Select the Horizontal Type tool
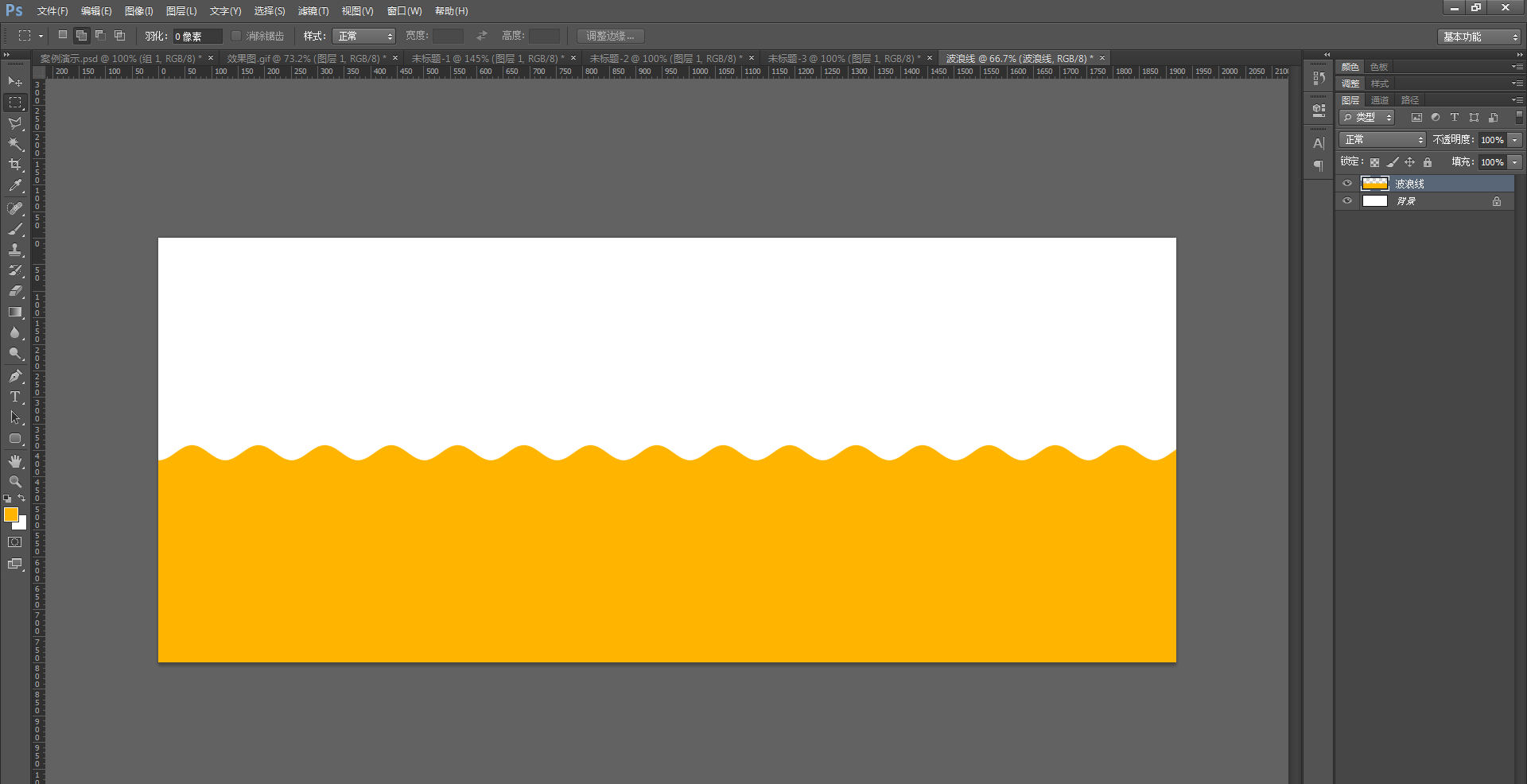This screenshot has width=1527, height=784. pyautogui.click(x=15, y=397)
